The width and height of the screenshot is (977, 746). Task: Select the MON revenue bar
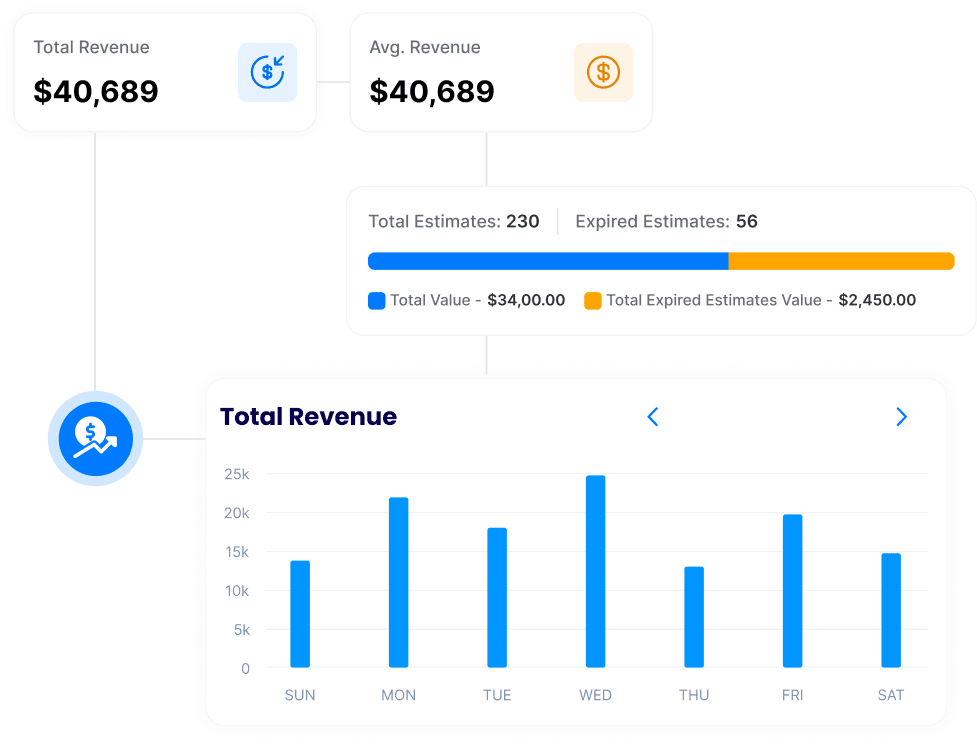click(398, 582)
